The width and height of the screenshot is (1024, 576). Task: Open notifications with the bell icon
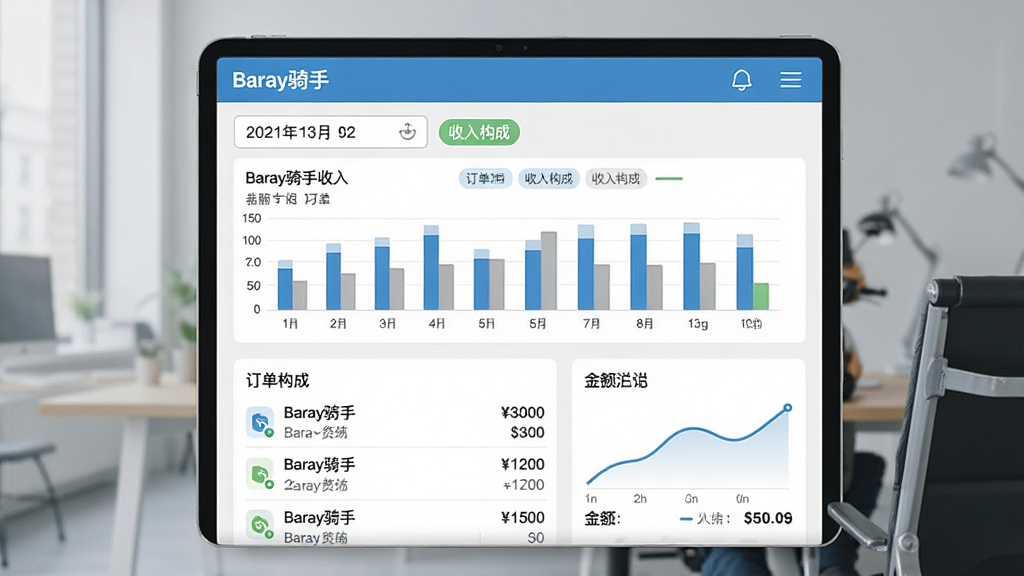741,80
